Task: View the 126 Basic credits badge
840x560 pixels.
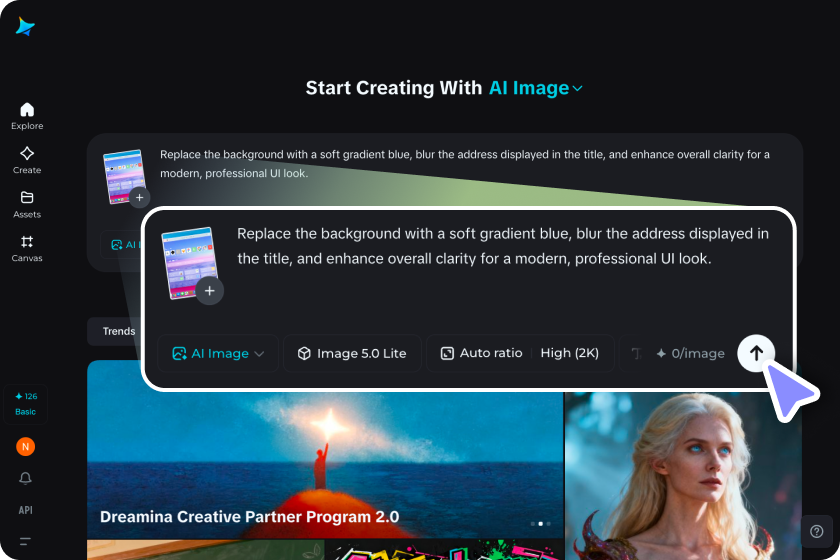Action: [x=25, y=404]
